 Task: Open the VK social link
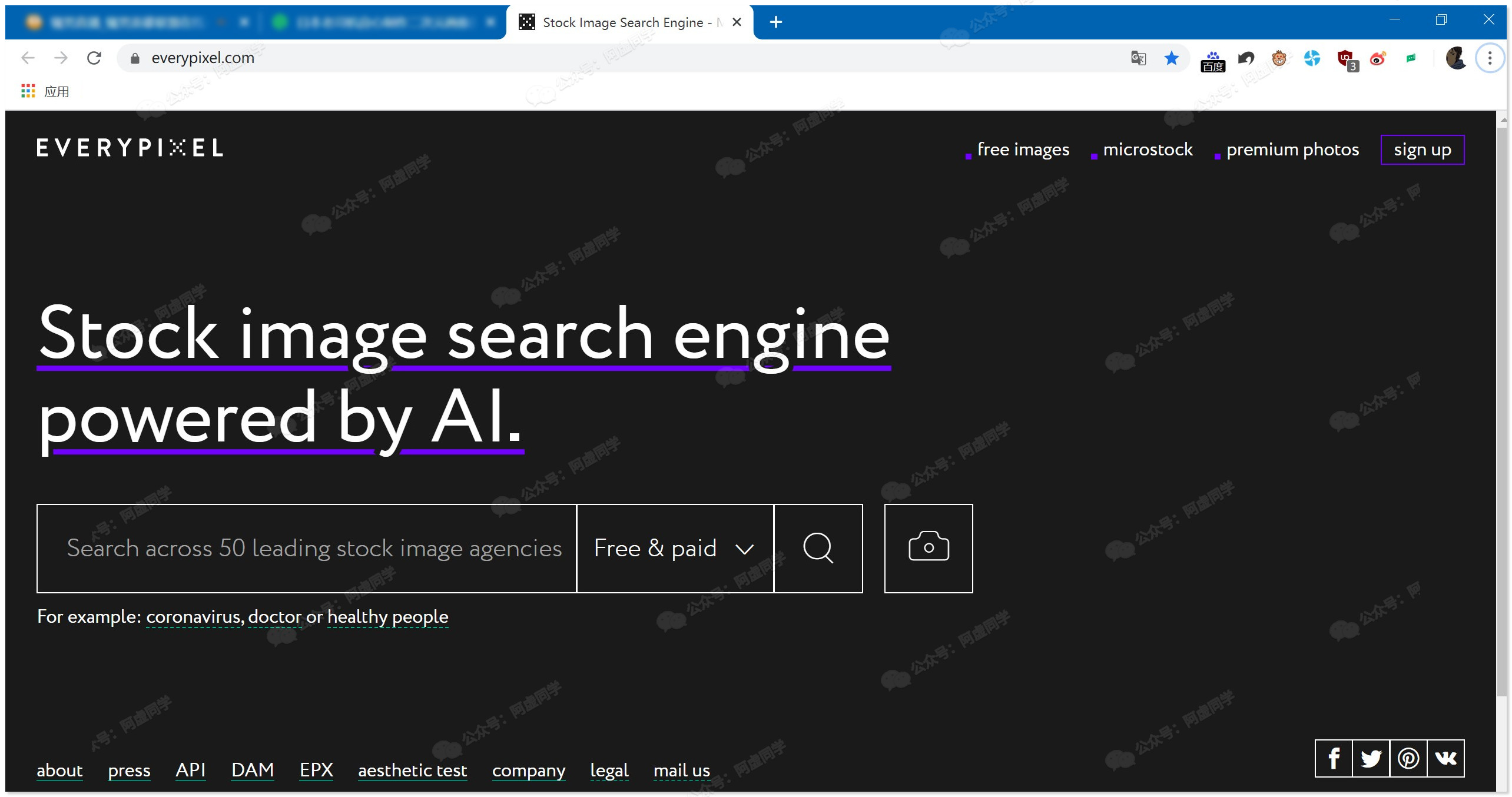(1445, 758)
